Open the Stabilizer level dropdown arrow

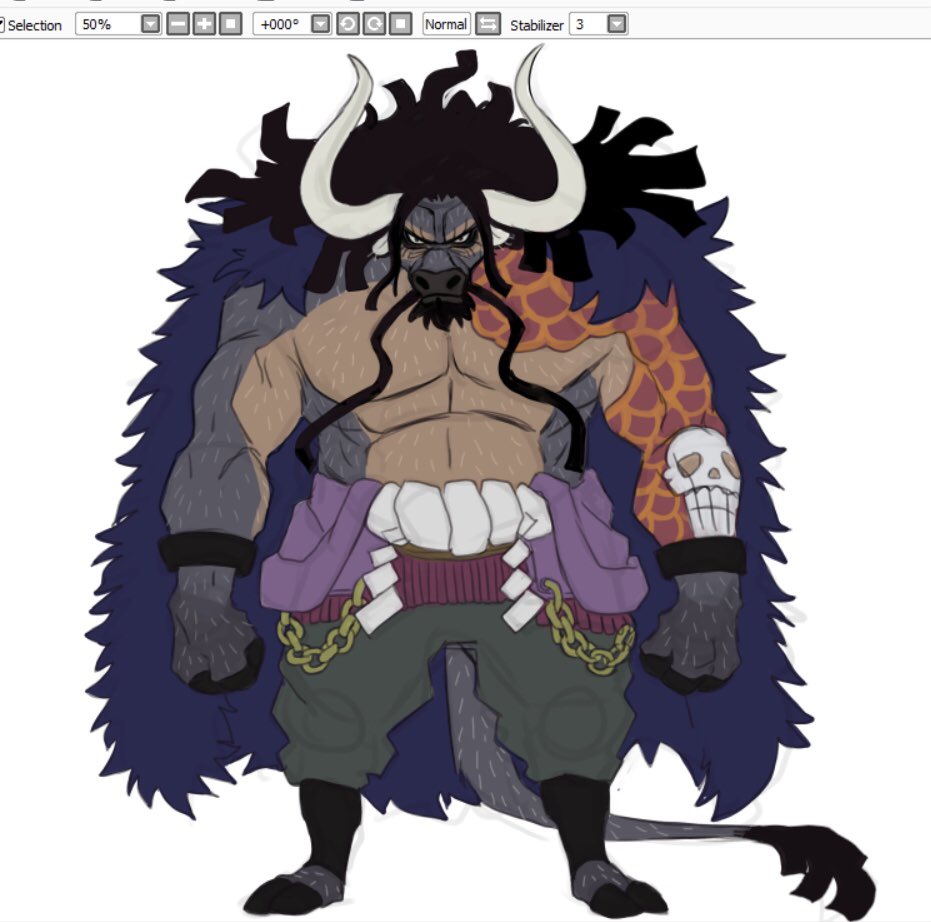point(618,24)
